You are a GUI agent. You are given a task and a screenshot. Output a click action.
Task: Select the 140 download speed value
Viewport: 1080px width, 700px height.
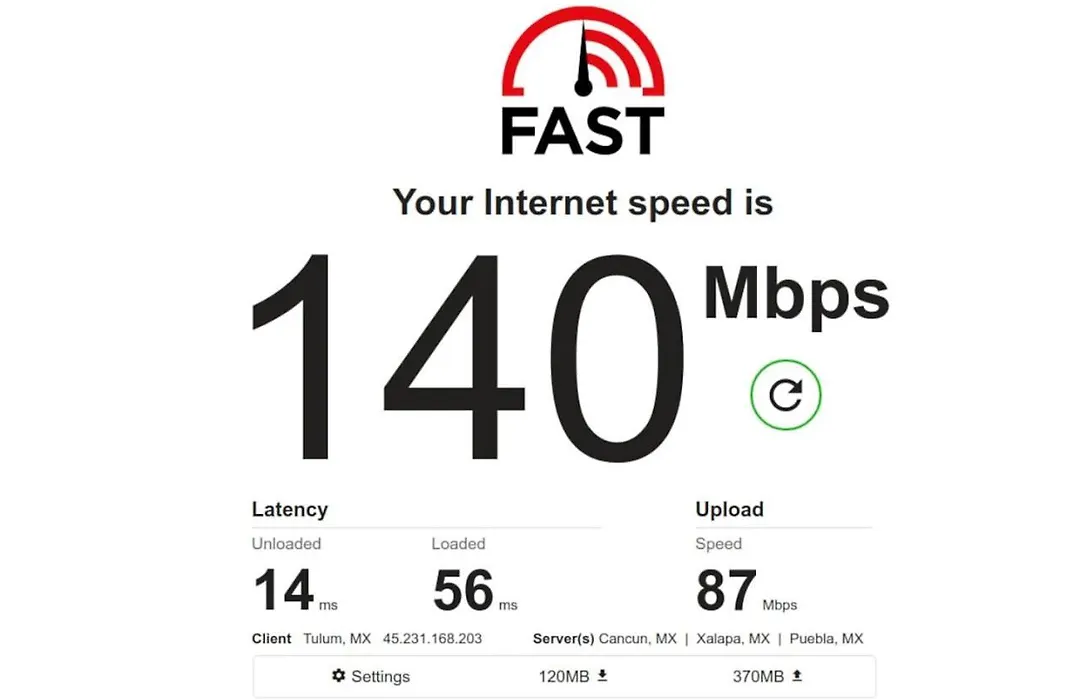468,357
